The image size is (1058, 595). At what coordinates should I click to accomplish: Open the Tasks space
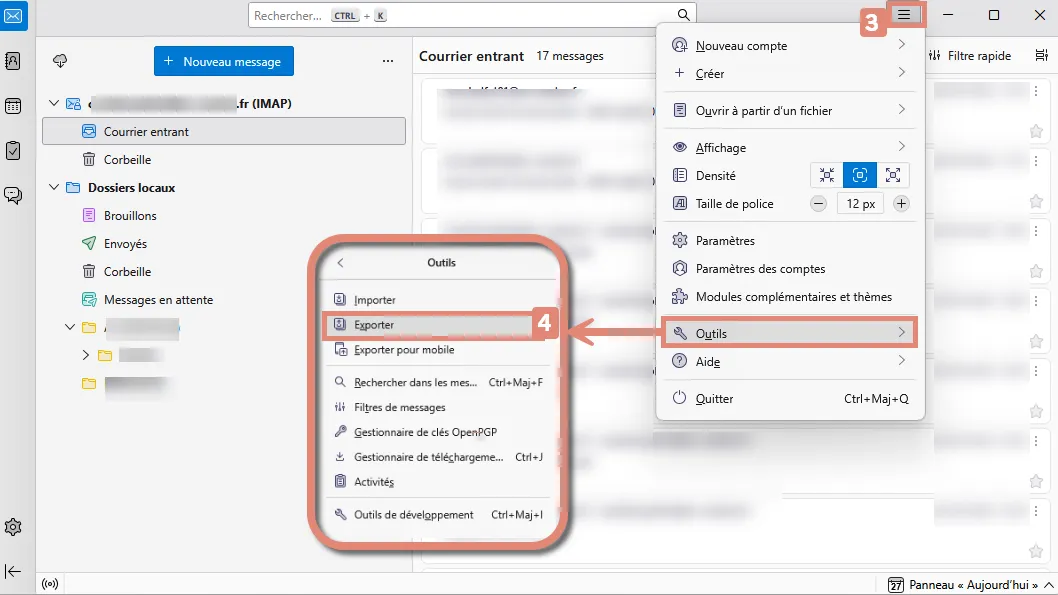click(x=13, y=150)
